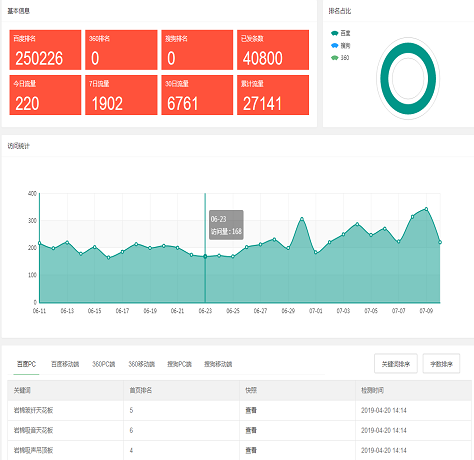Viewport: 474px width, 460px height.
Task: Click the 排名占比 panel title
Action: (x=340, y=11)
